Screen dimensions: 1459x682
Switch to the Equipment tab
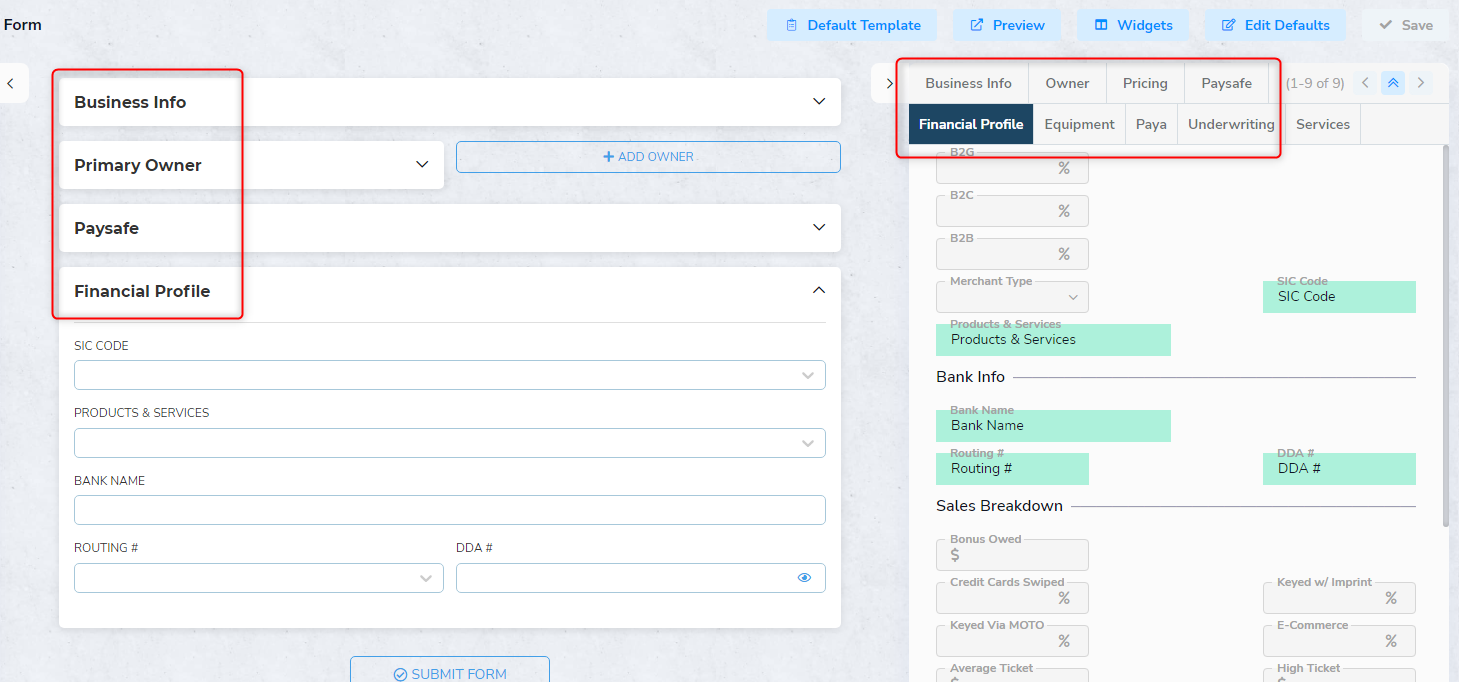[1079, 125]
